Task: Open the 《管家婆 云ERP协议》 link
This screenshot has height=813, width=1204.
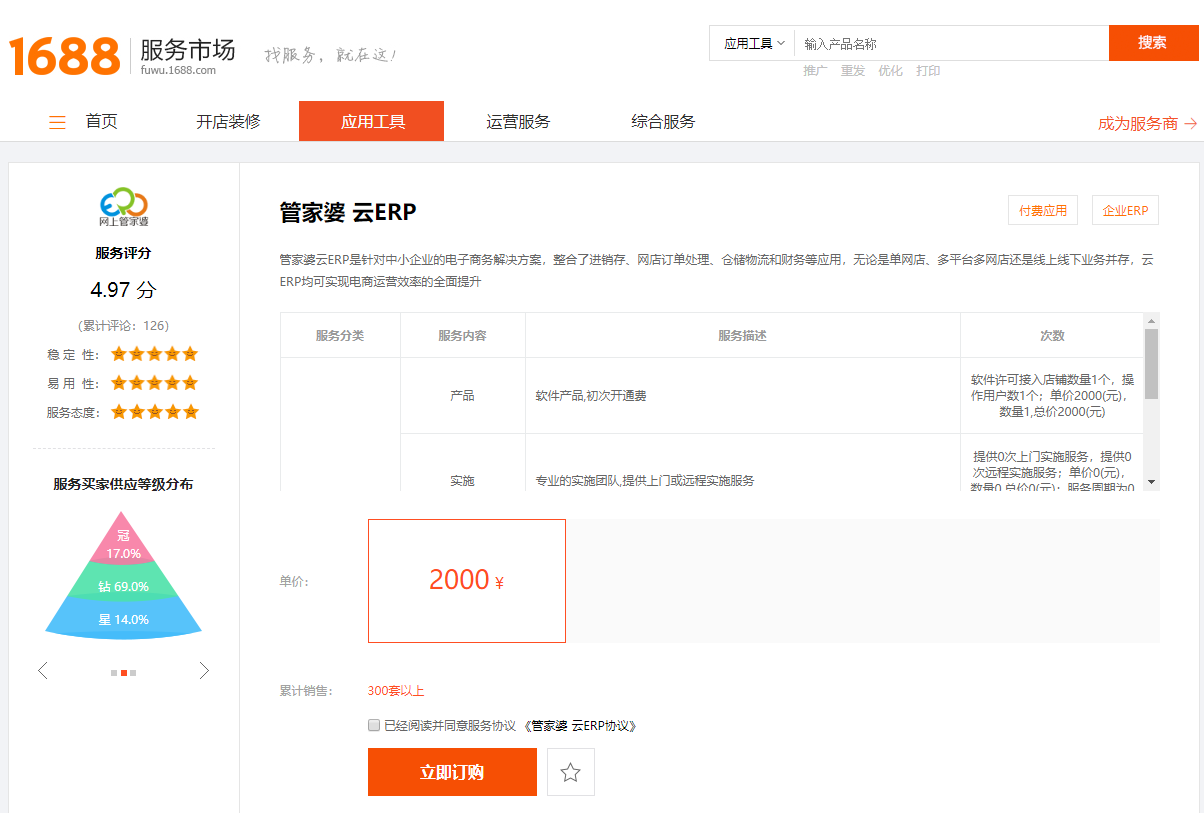Action: pos(581,726)
